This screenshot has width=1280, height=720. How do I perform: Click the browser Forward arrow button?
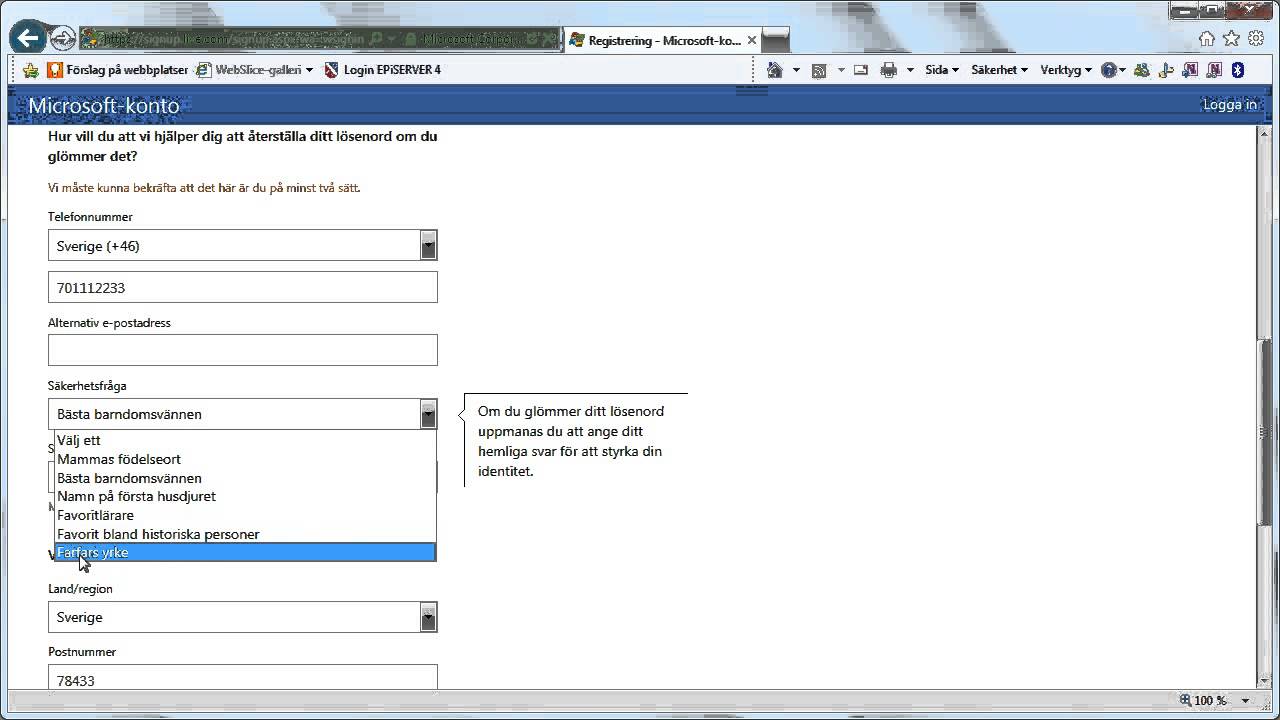click(x=62, y=40)
